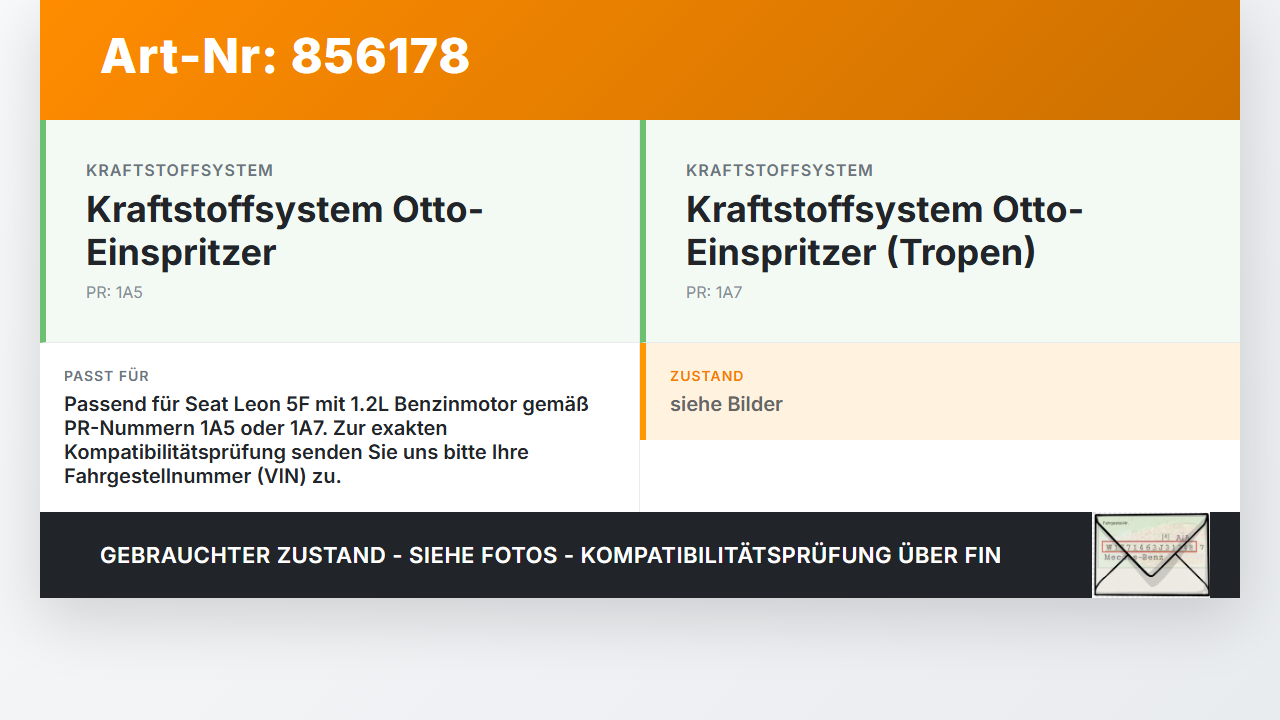Image resolution: width=1280 pixels, height=720 pixels.
Task: Select the right KRAFTSTOFFSYSTEM category label
Action: pos(780,171)
